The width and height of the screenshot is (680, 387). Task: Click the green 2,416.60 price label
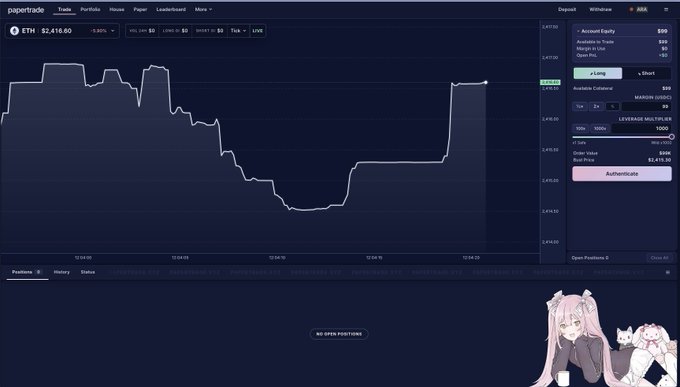tap(550, 82)
